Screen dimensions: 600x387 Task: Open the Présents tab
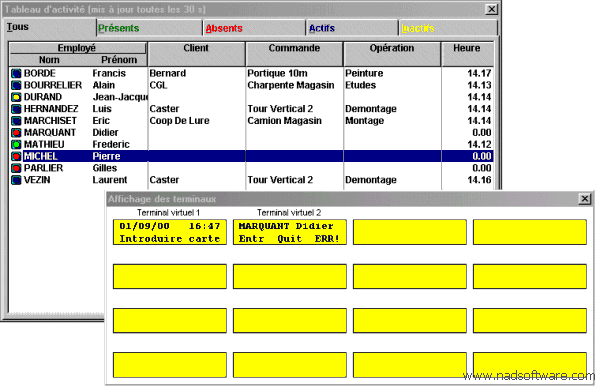pos(149,28)
